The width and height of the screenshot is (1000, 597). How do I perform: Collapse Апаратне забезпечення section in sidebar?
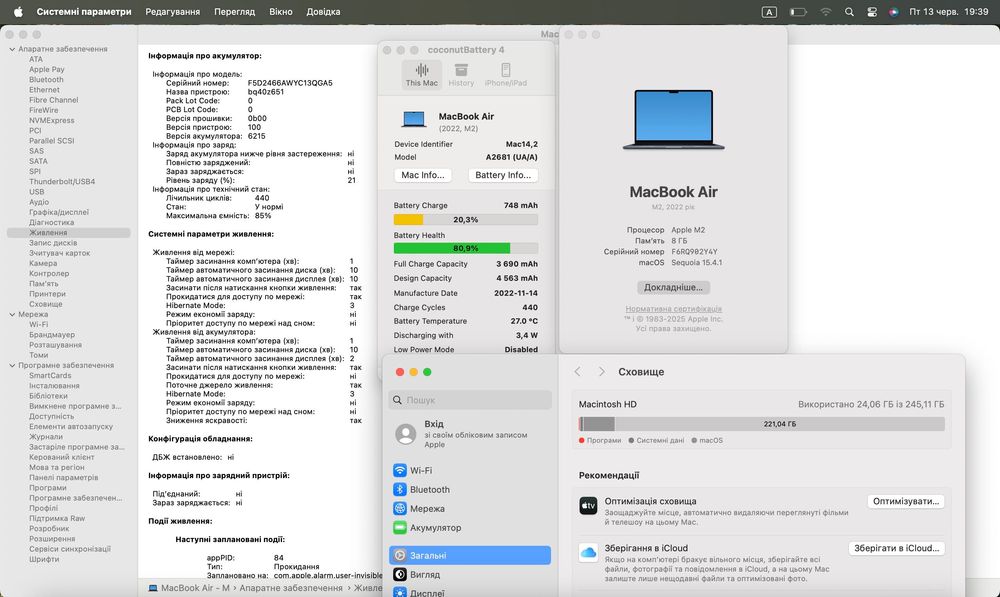[x=12, y=49]
